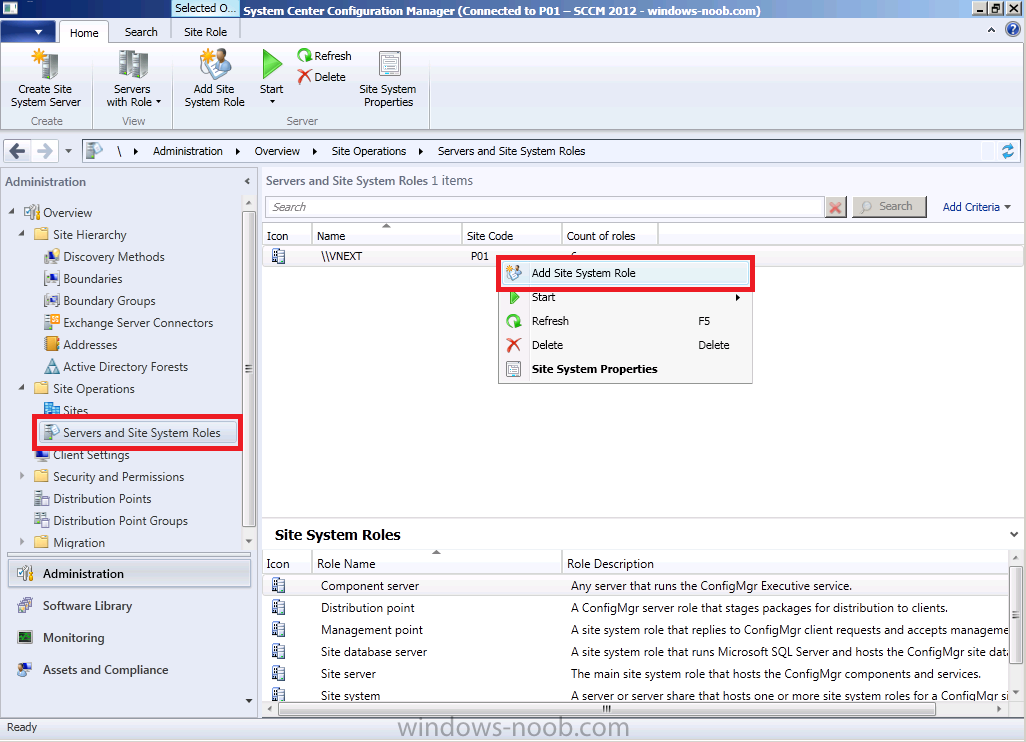This screenshot has height=742, width=1026.
Task: Clear search with the red X button
Action: tap(836, 207)
